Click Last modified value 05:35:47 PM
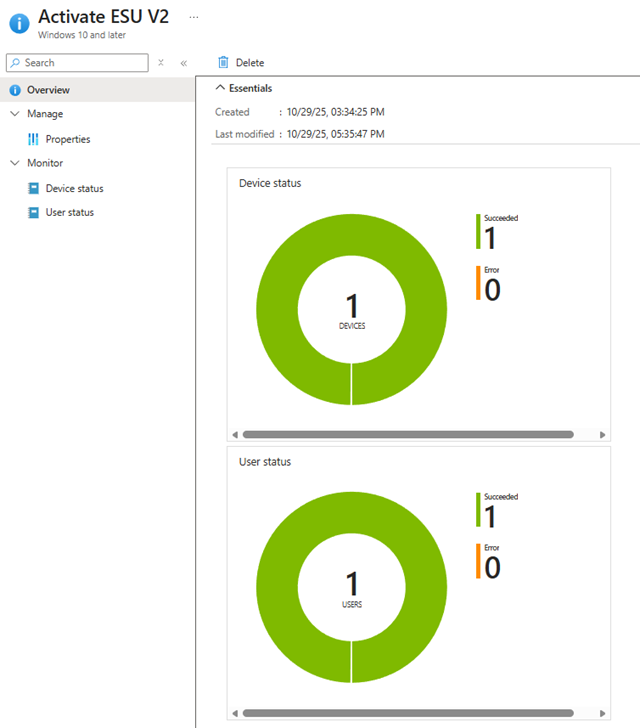The width and height of the screenshot is (640, 728). point(335,134)
